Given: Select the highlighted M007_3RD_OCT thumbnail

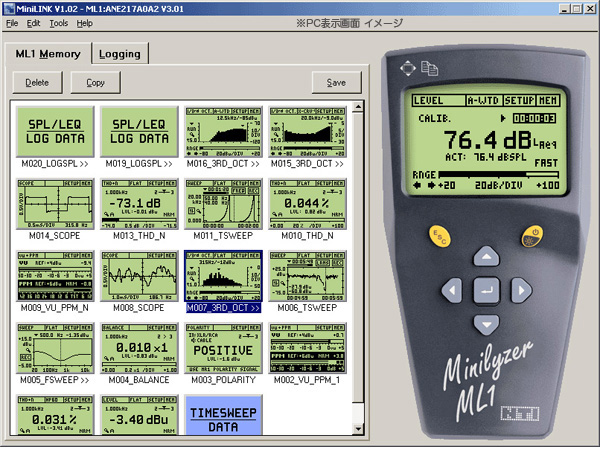Looking at the screenshot, I should (223, 276).
